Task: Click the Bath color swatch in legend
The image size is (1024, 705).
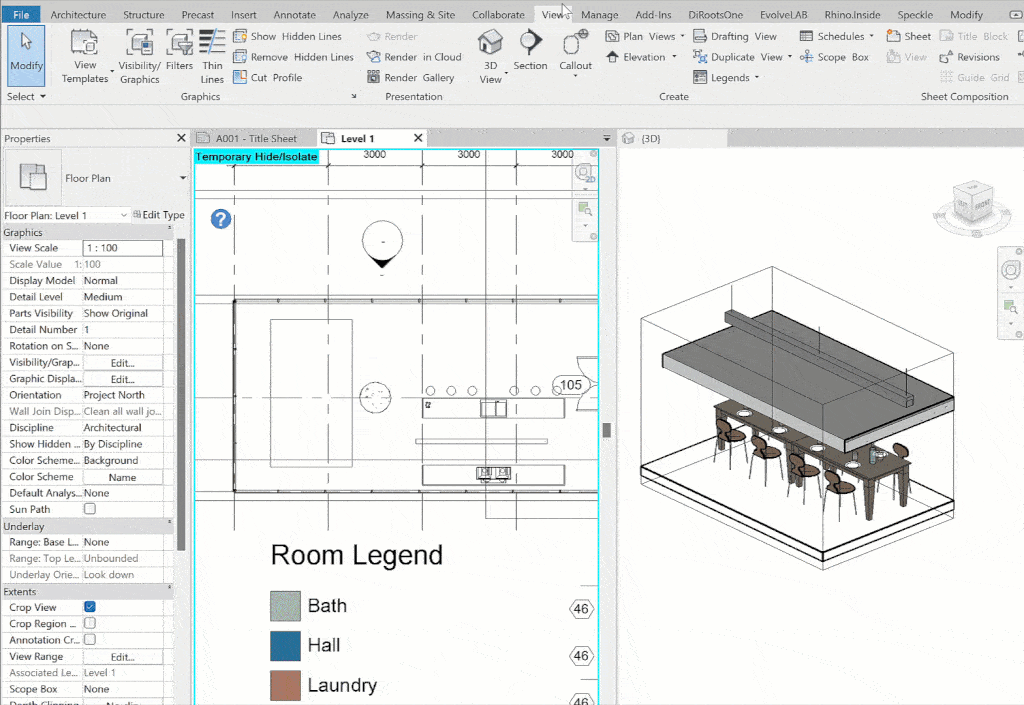Action: tap(285, 606)
